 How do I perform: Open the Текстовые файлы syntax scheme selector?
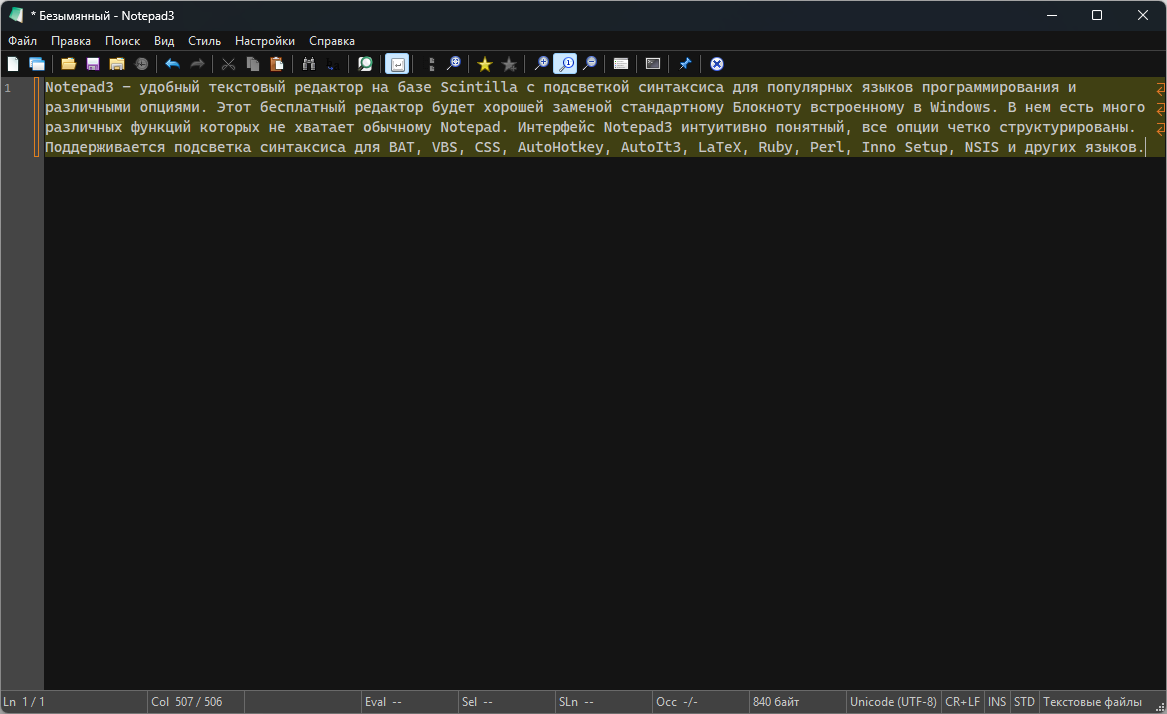1092,702
